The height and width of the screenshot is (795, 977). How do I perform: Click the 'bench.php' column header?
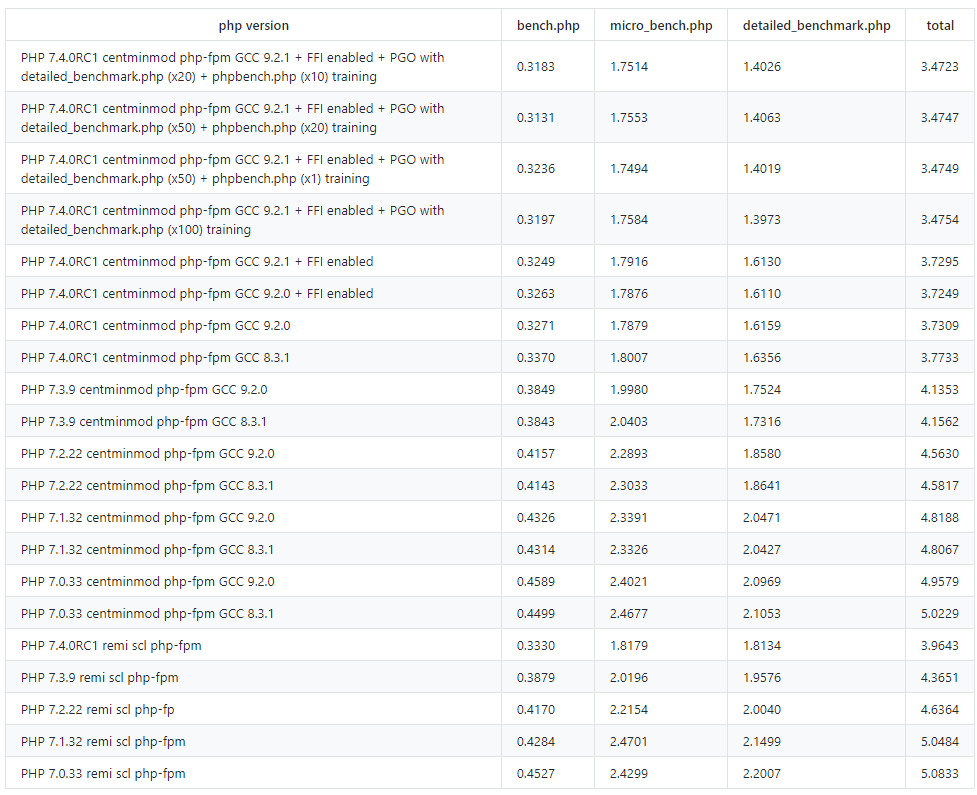point(548,26)
